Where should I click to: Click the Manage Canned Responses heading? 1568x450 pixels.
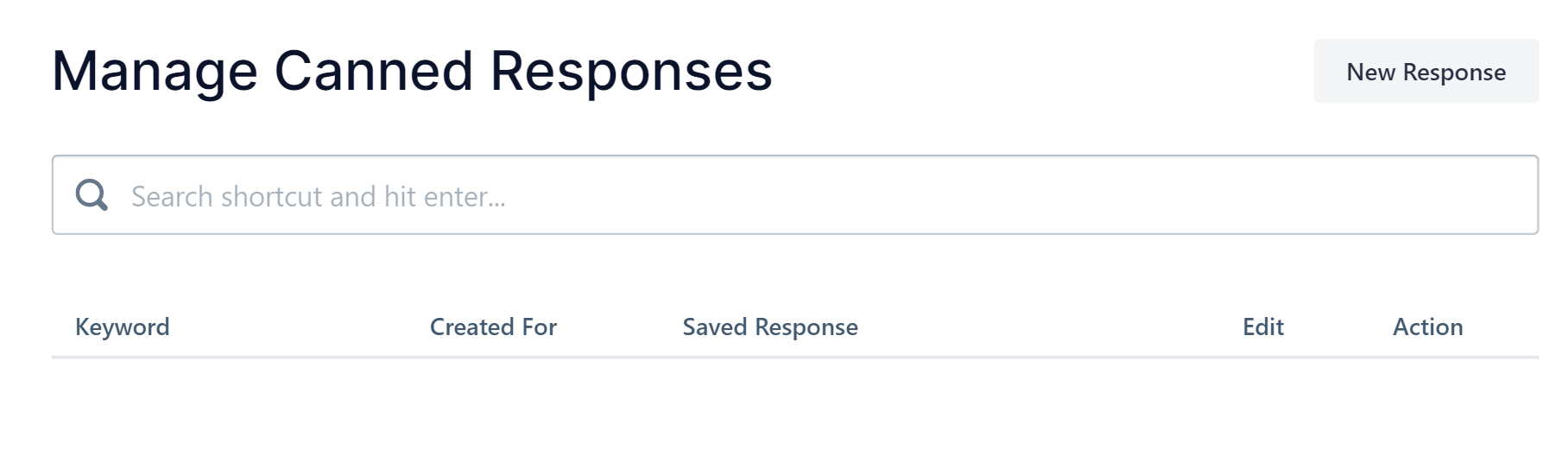coord(412,71)
